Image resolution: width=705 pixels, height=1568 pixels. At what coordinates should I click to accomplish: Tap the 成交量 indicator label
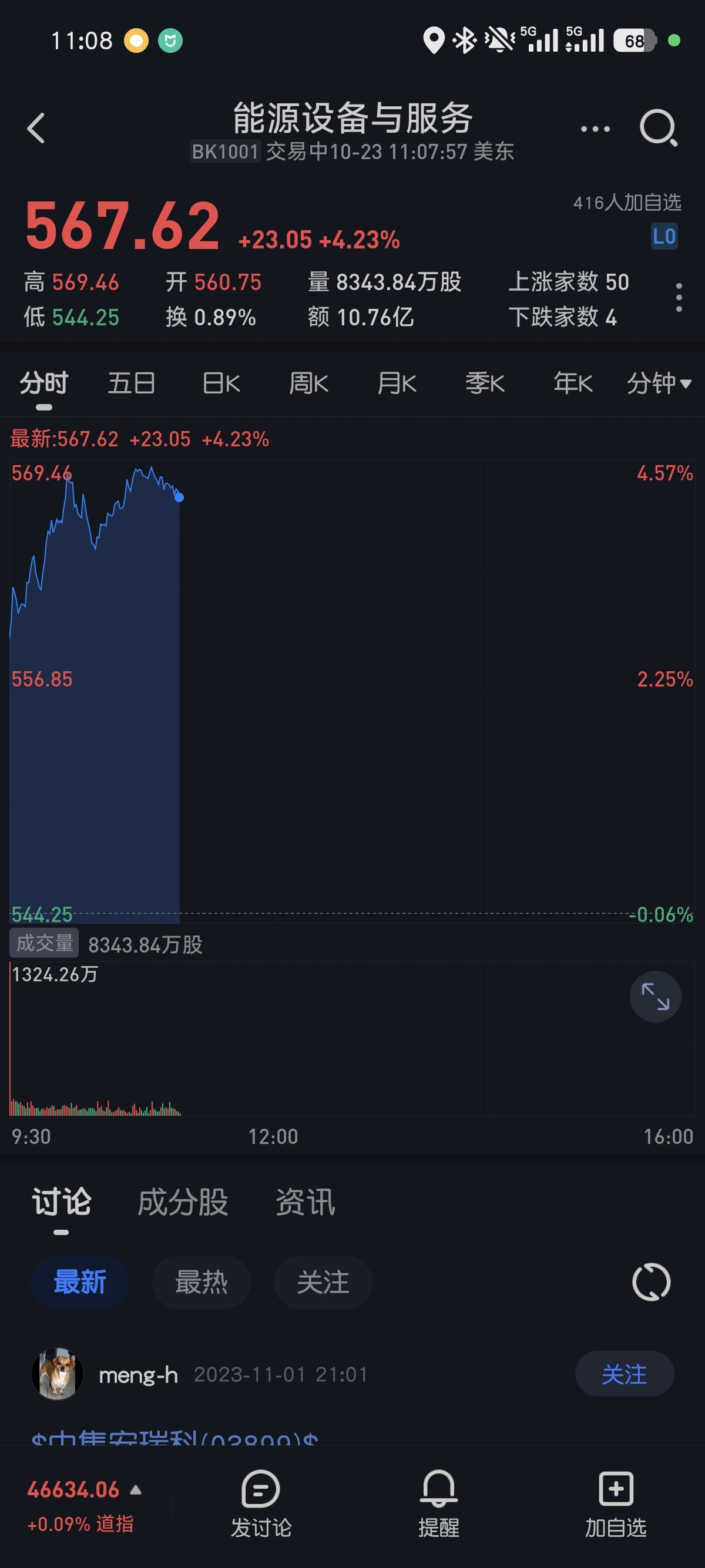pos(45,944)
